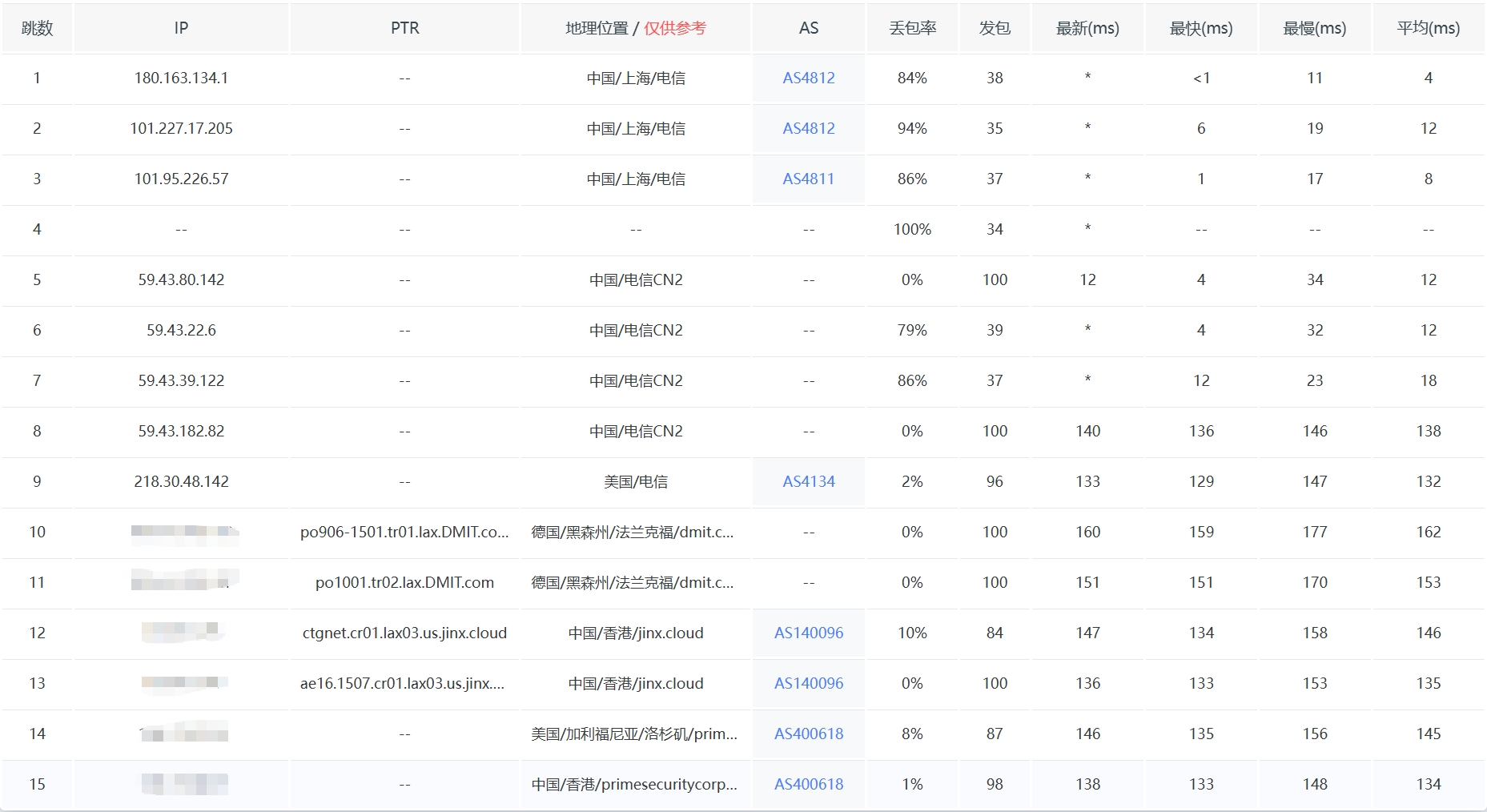
Task: Click the 最新(ms) column header
Action: coord(1087,28)
